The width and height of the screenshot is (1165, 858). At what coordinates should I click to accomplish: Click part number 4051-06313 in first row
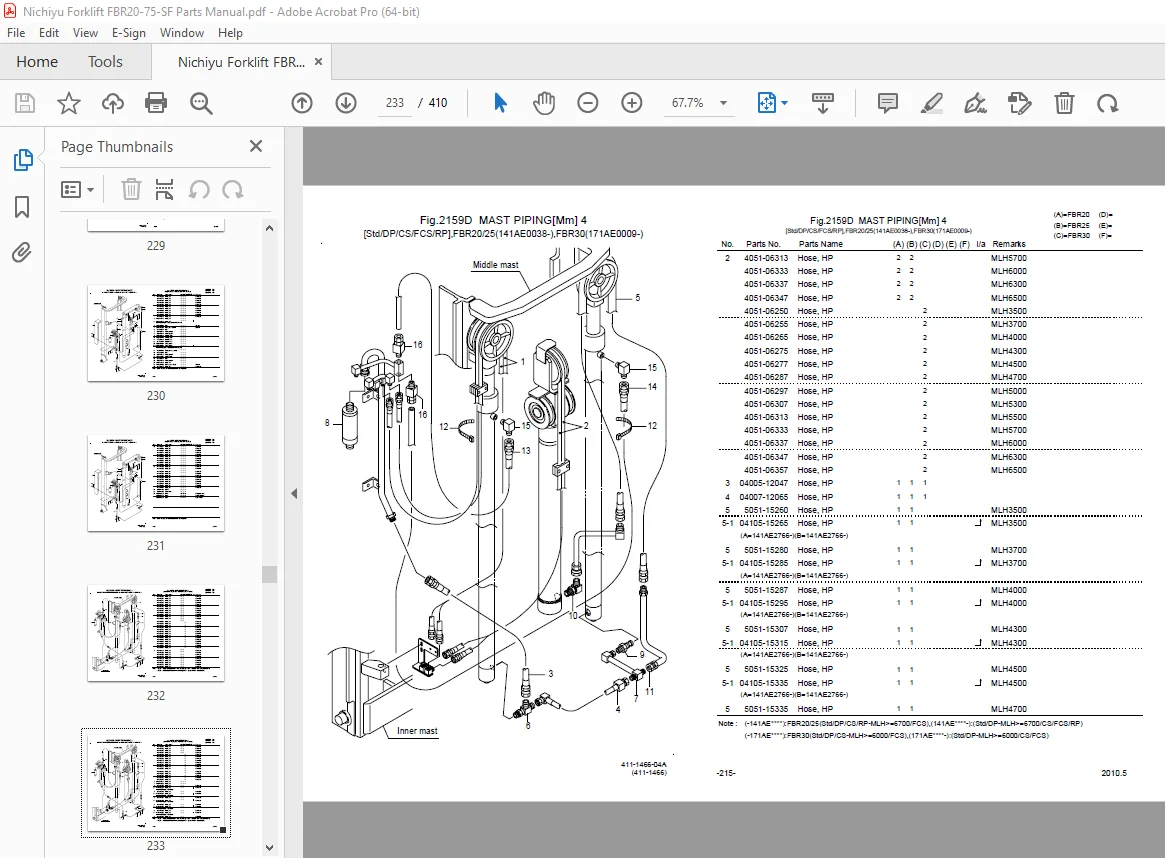(766, 259)
